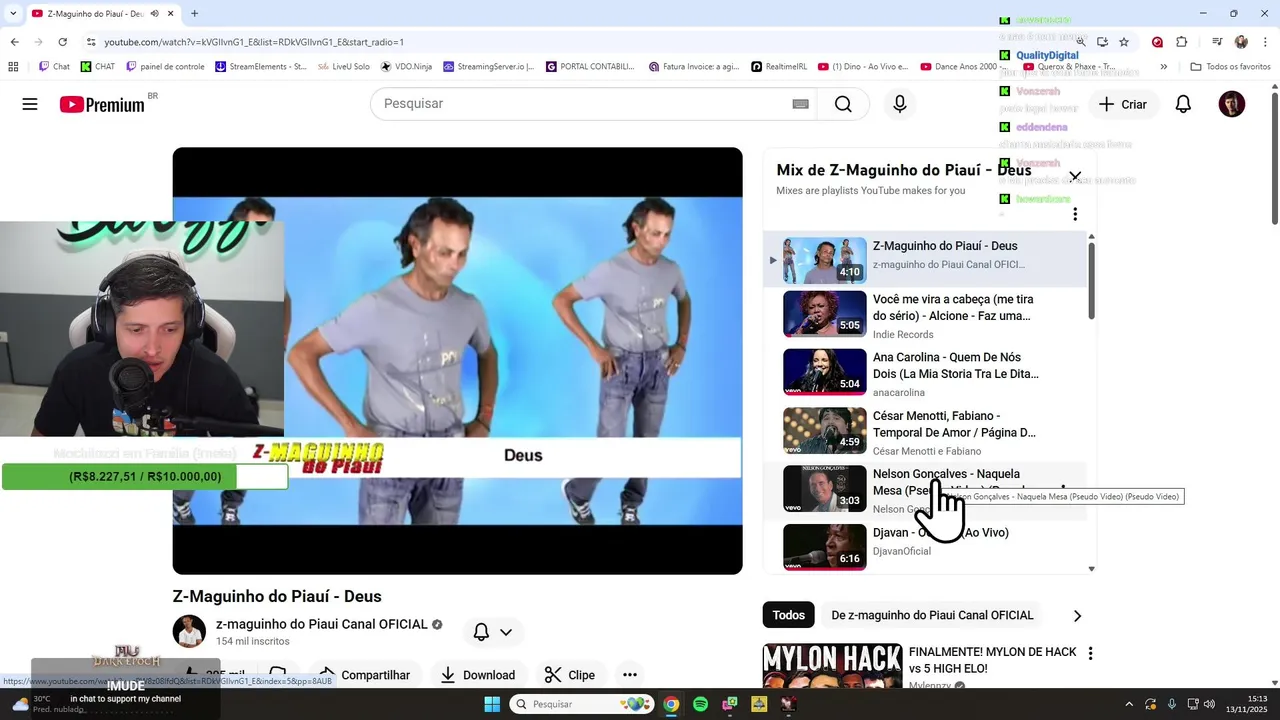Select De z-maguinho do Piauí chip
The width and height of the screenshot is (1280, 720).
(x=932, y=615)
